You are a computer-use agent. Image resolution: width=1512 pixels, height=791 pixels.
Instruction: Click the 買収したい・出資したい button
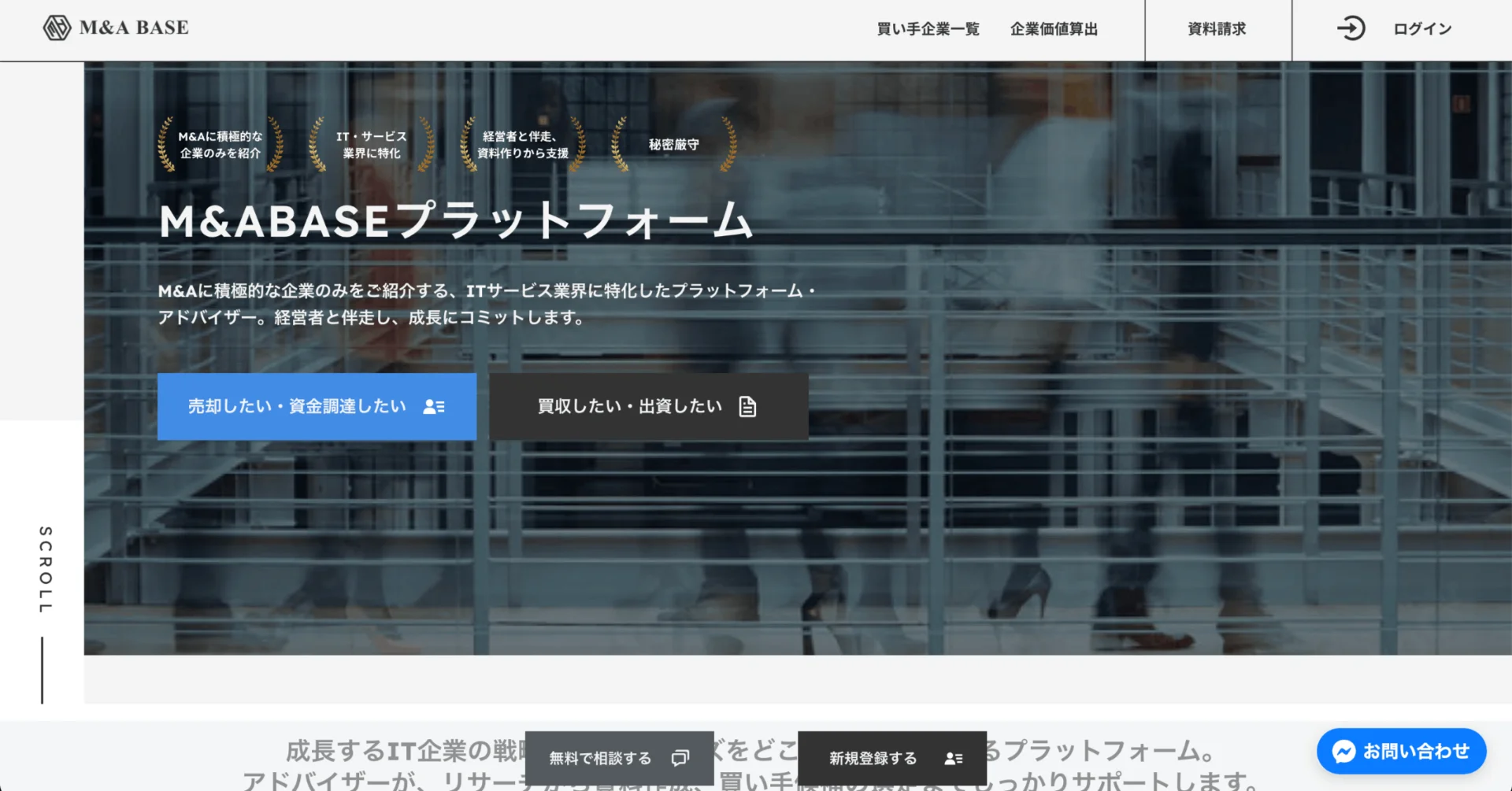click(649, 406)
